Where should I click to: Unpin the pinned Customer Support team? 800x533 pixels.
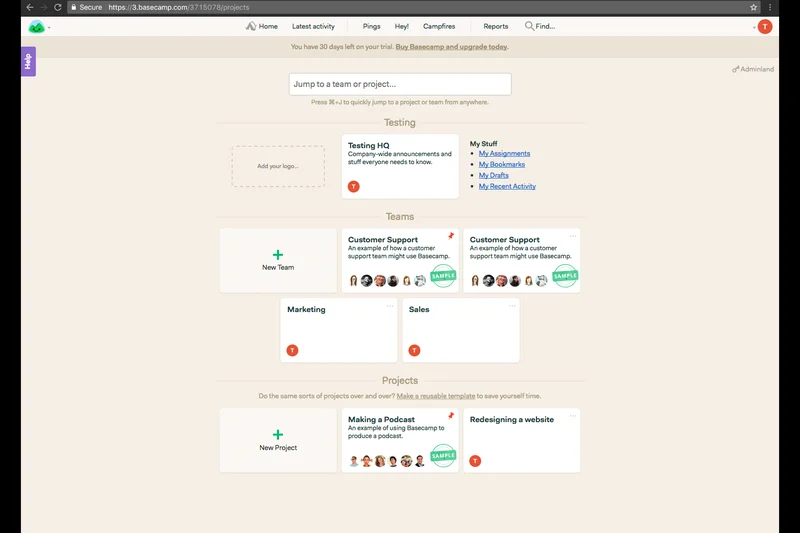point(451,236)
